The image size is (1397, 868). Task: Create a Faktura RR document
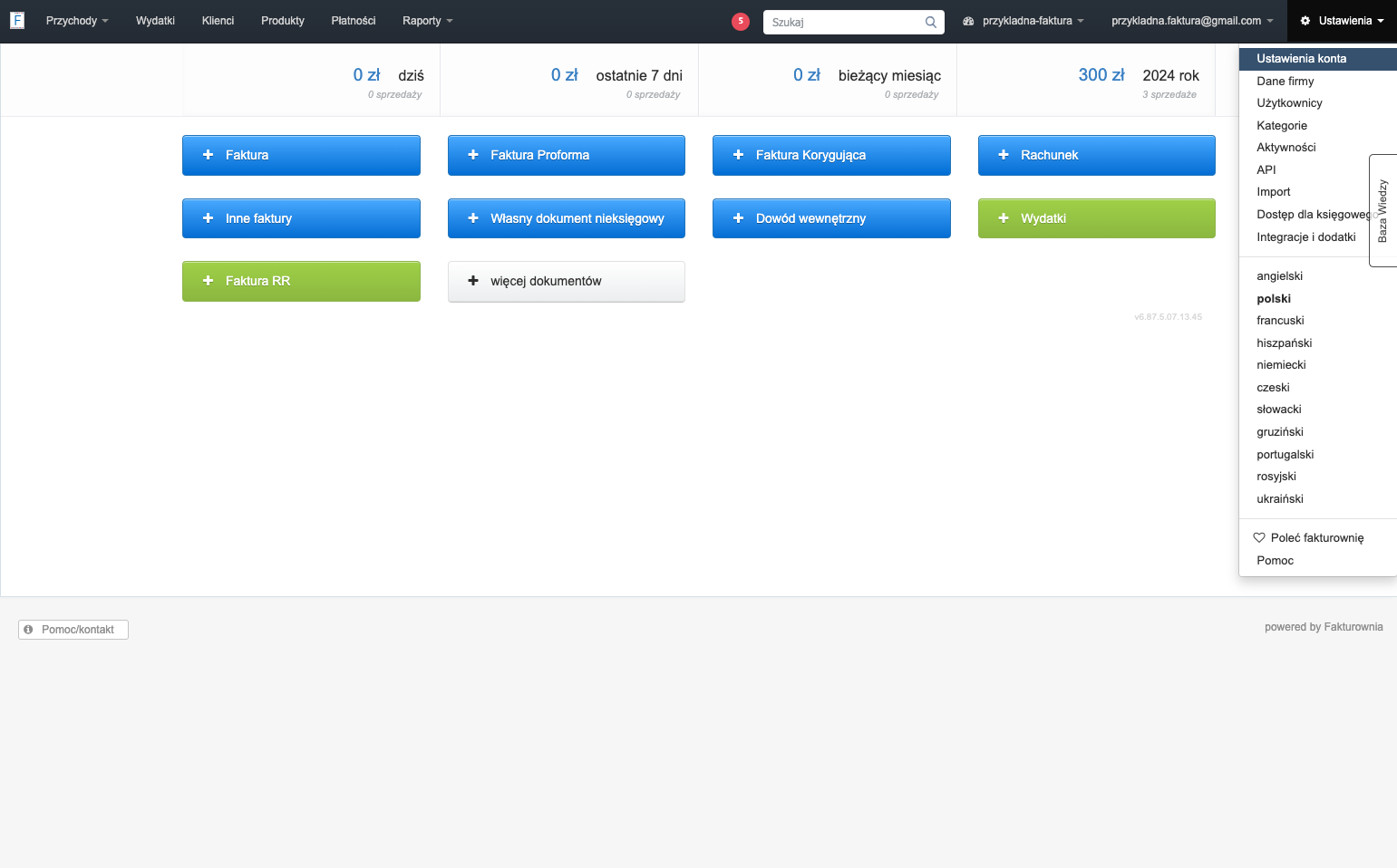pos(301,281)
